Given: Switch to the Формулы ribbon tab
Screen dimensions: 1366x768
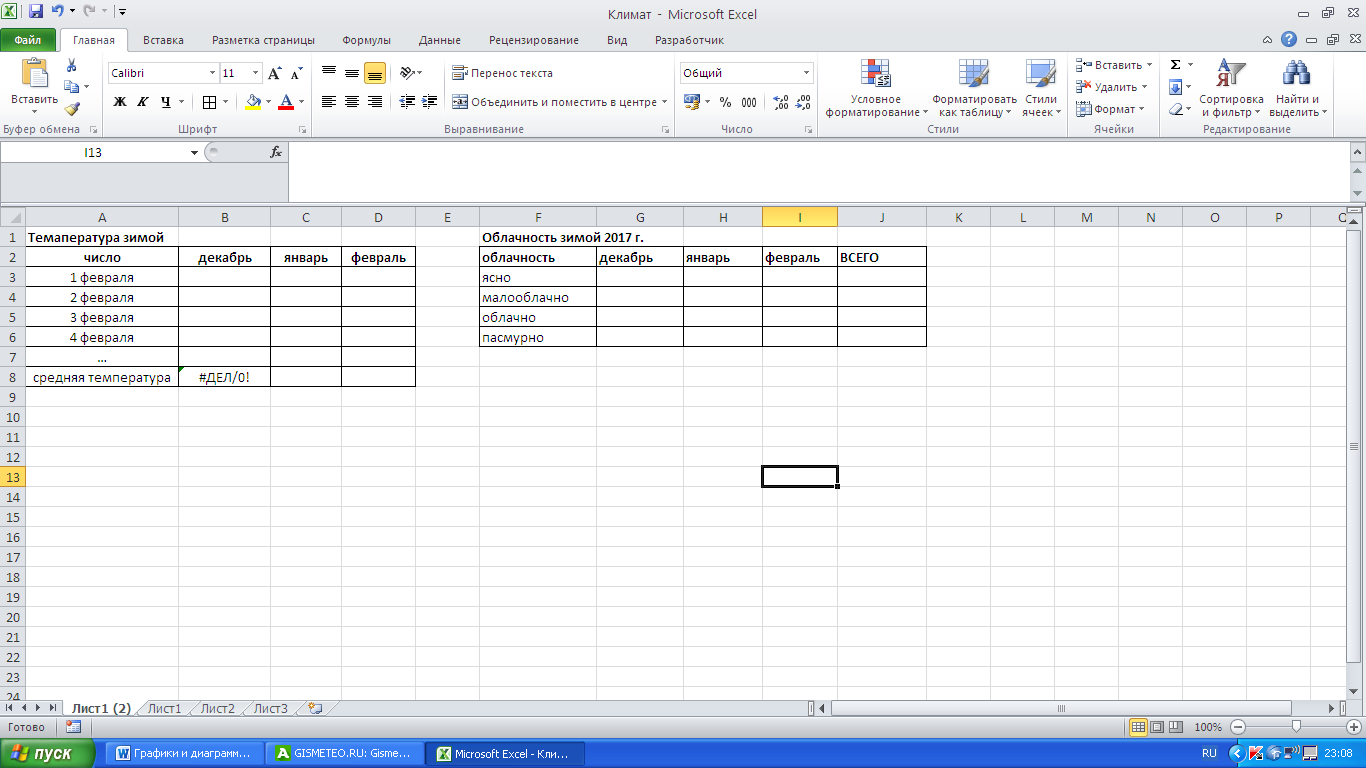Looking at the screenshot, I should point(366,40).
